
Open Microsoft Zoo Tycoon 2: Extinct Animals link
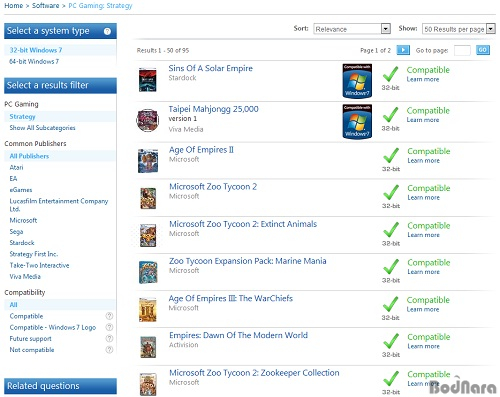pos(243,224)
